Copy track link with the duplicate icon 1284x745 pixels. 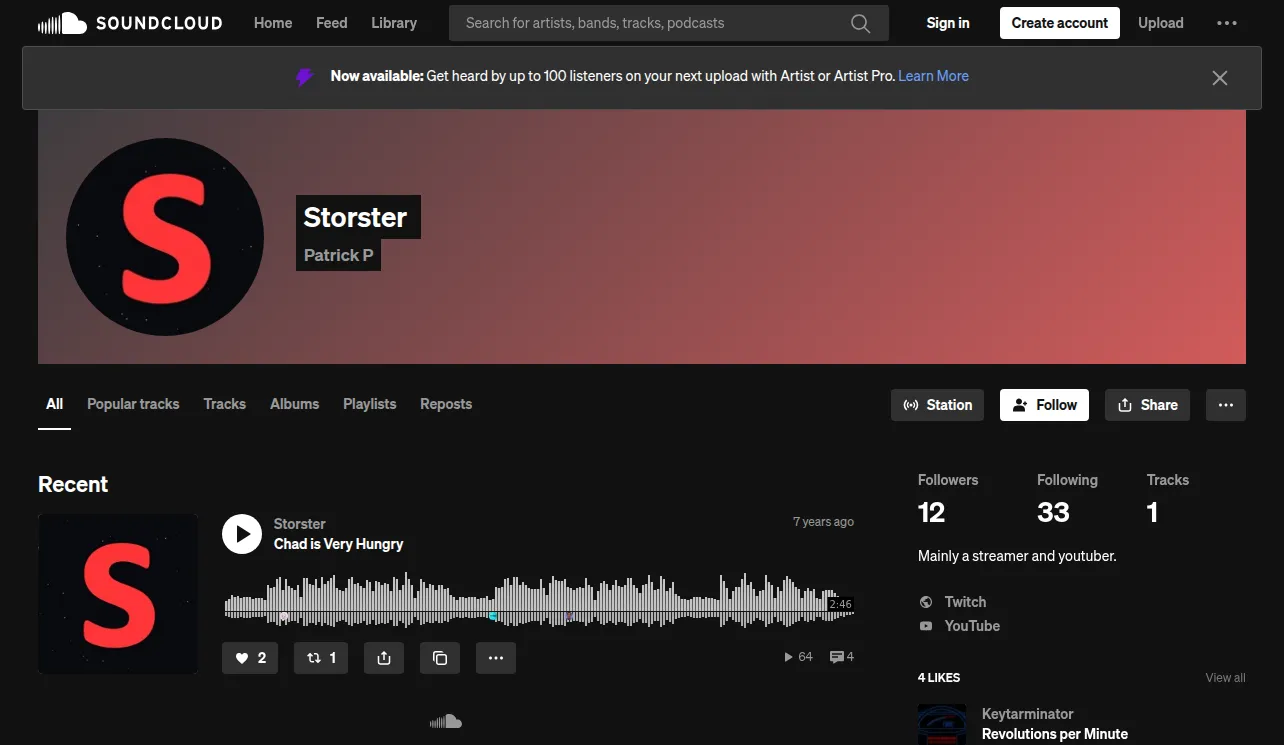(440, 657)
